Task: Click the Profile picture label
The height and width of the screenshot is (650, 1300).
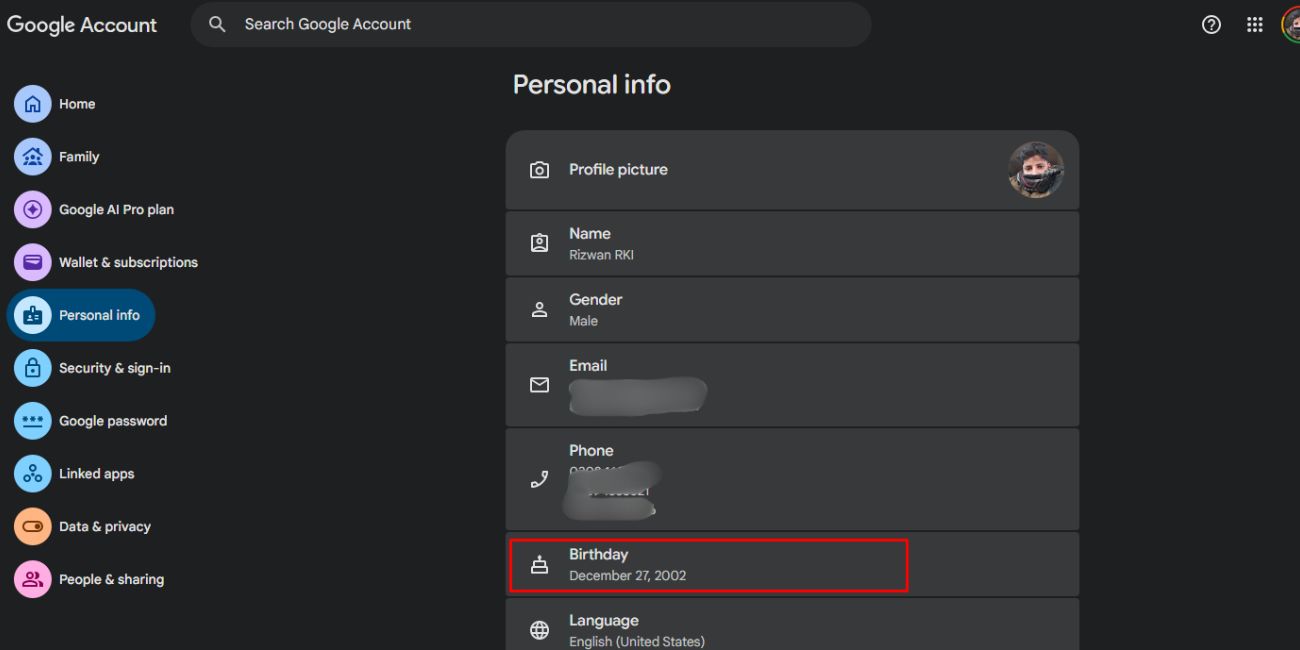Action: tap(618, 170)
